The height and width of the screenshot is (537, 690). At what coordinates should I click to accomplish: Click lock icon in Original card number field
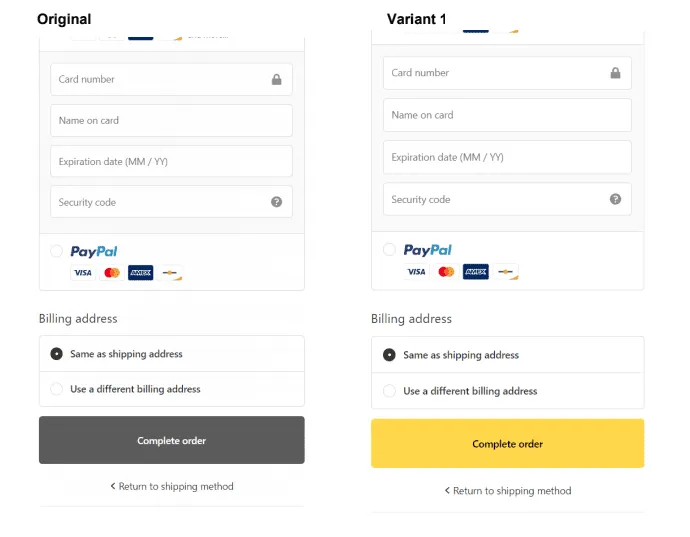tap(277, 80)
